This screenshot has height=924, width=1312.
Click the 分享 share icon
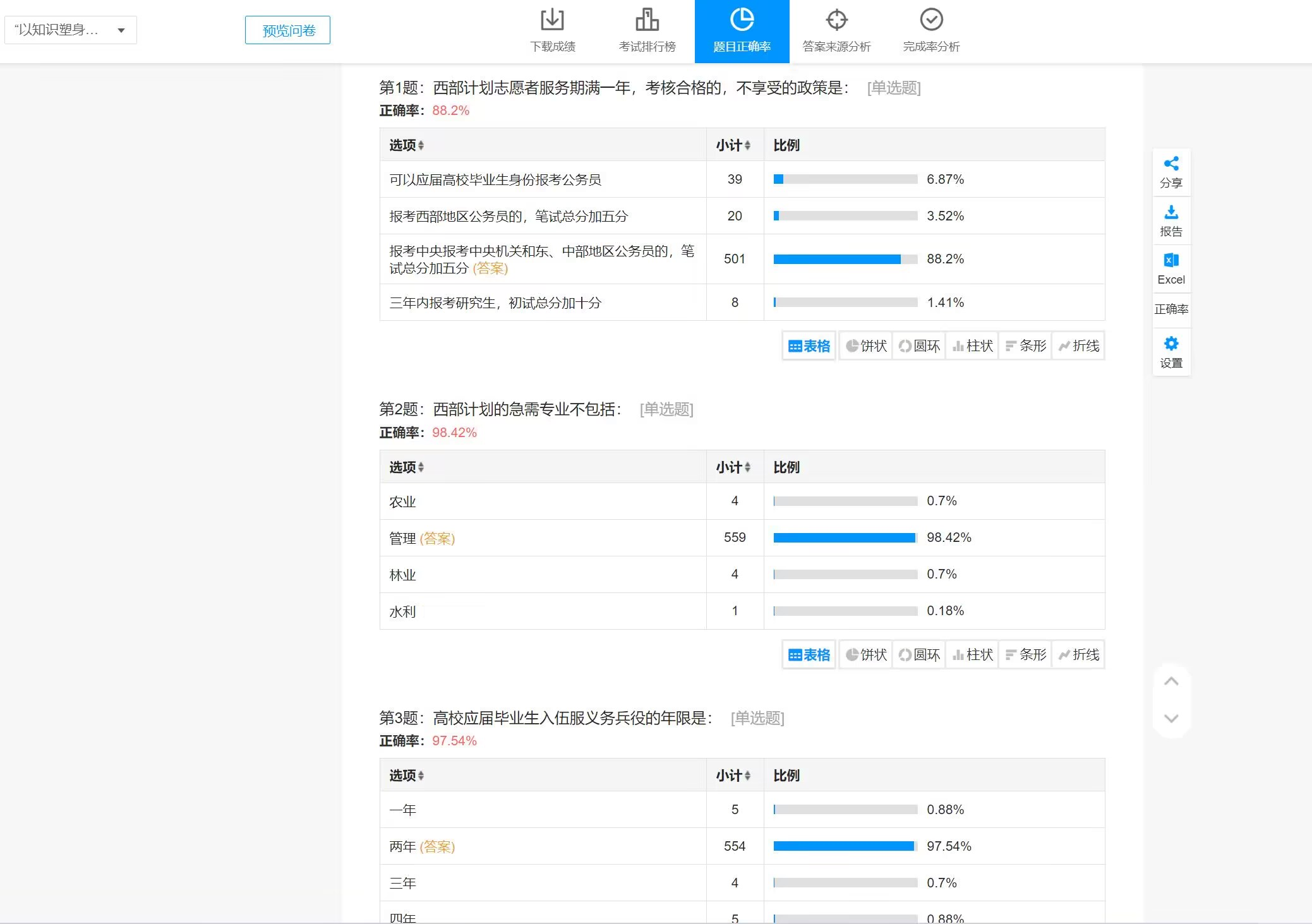coord(1171,164)
